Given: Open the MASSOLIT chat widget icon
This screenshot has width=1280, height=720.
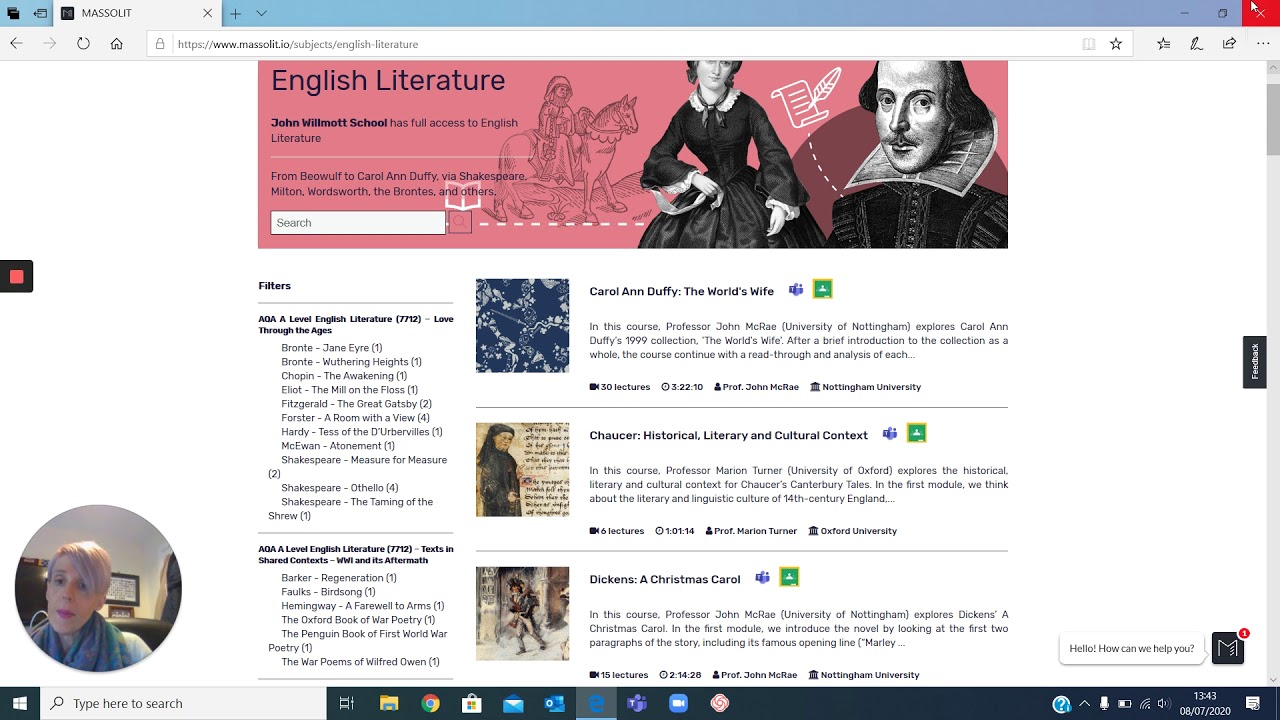Looking at the screenshot, I should pyautogui.click(x=1228, y=648).
